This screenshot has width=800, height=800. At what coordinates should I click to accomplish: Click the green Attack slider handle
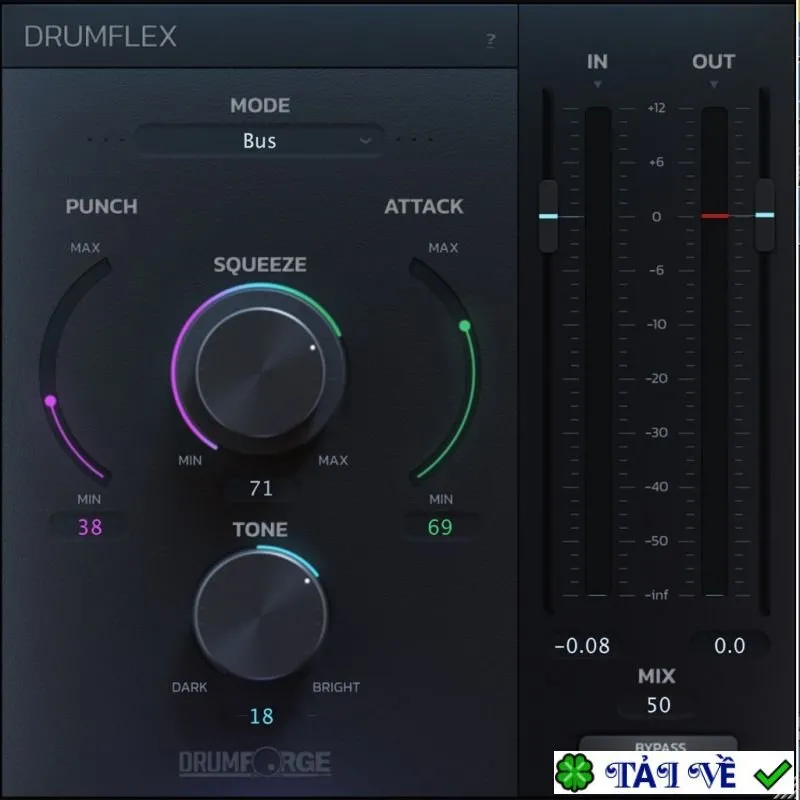point(464,326)
